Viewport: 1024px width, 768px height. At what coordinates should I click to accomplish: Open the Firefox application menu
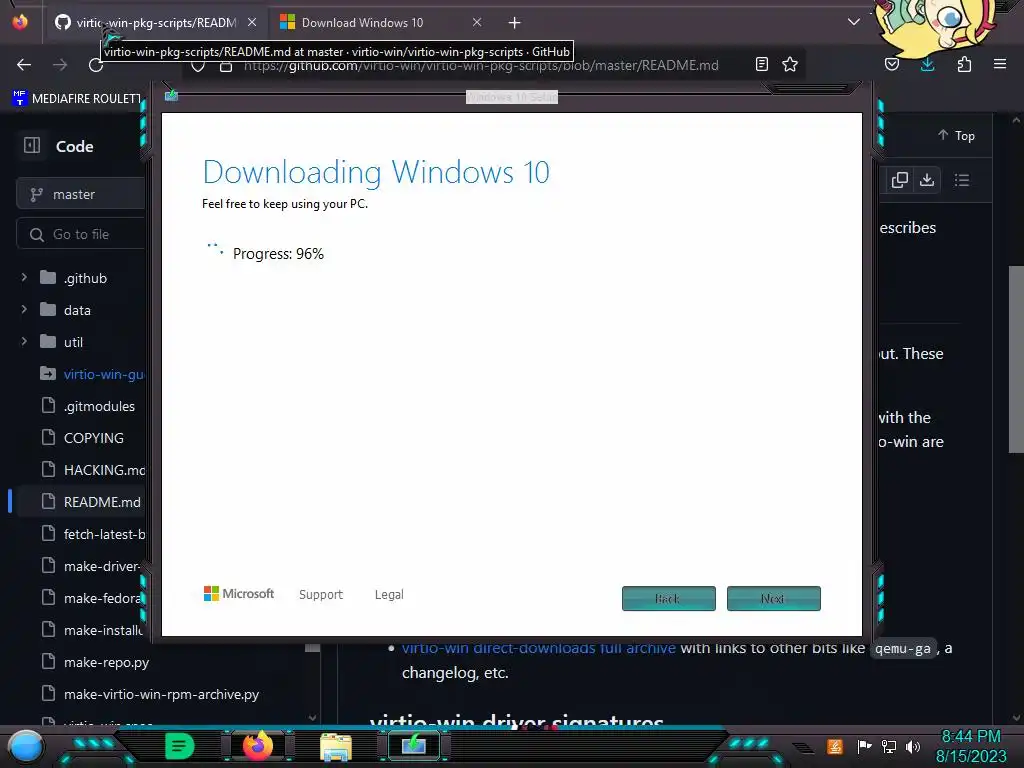[x=1000, y=64]
